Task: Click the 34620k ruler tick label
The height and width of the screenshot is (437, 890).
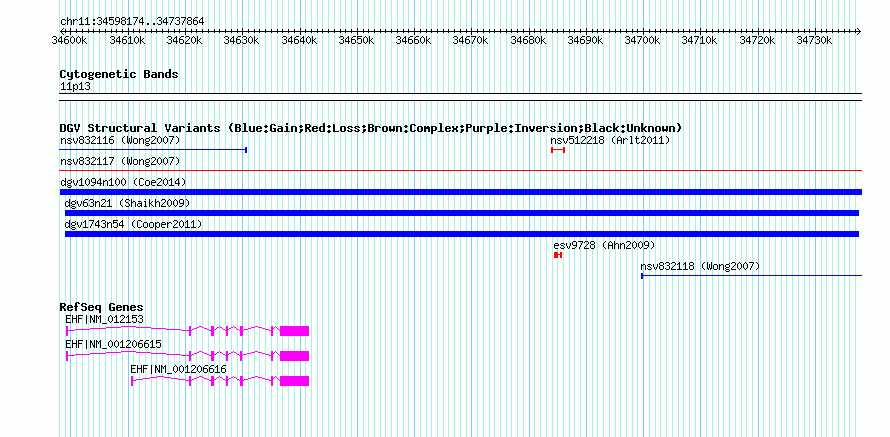Action: (184, 40)
